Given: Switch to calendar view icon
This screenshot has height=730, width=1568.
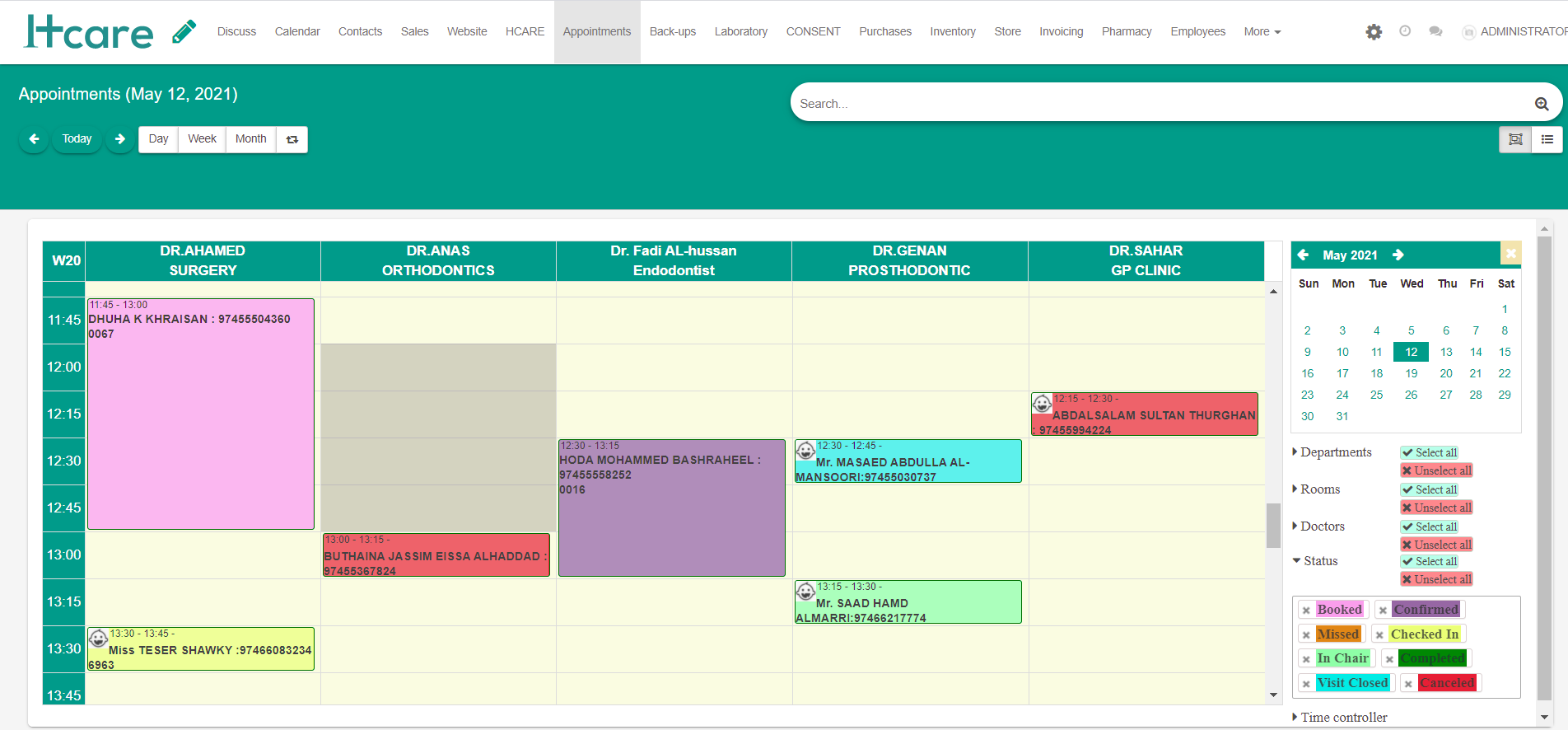Looking at the screenshot, I should [1515, 139].
